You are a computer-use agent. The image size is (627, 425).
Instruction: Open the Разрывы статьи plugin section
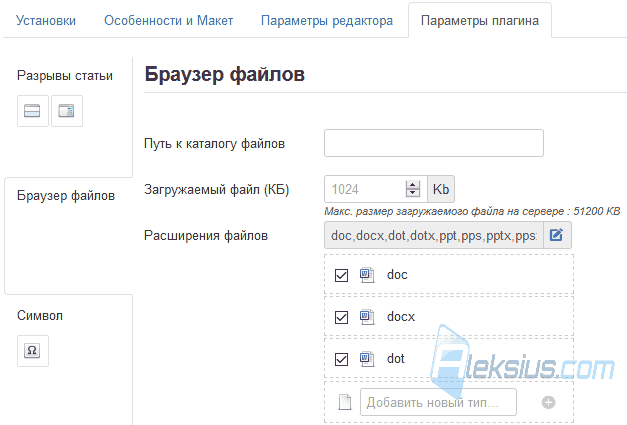coord(65,76)
